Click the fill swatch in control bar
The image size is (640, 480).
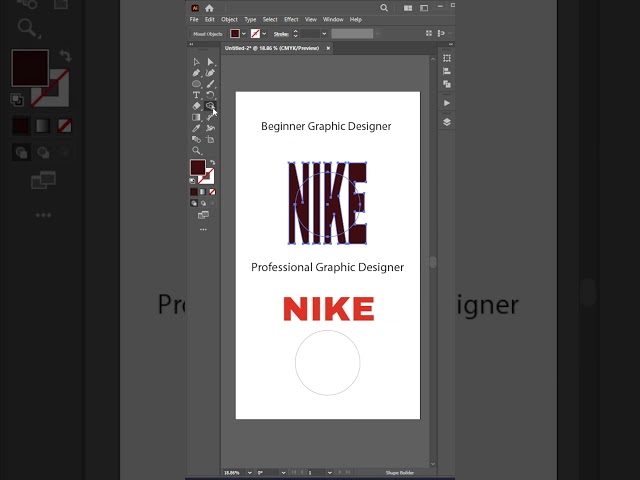pos(235,33)
